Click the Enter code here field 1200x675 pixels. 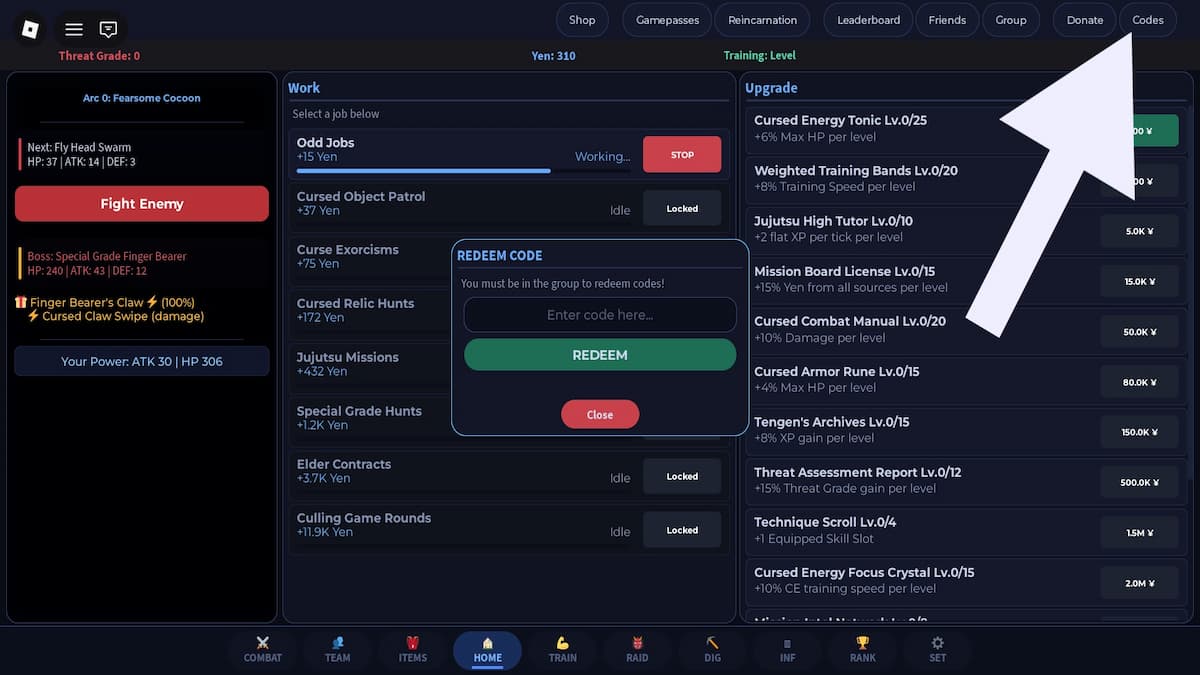click(x=600, y=315)
